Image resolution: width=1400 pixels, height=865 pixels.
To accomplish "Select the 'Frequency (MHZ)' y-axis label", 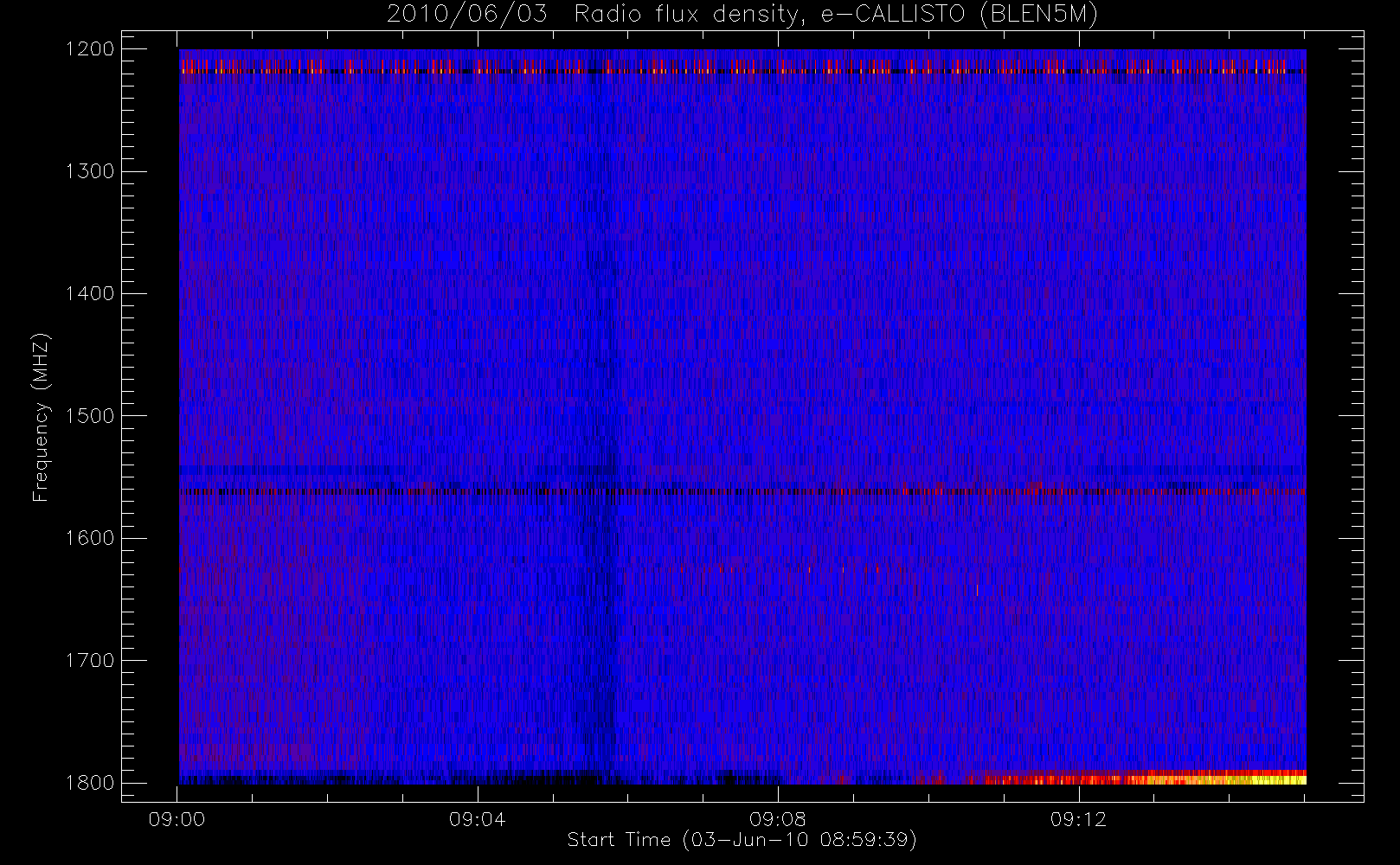I will (41, 417).
